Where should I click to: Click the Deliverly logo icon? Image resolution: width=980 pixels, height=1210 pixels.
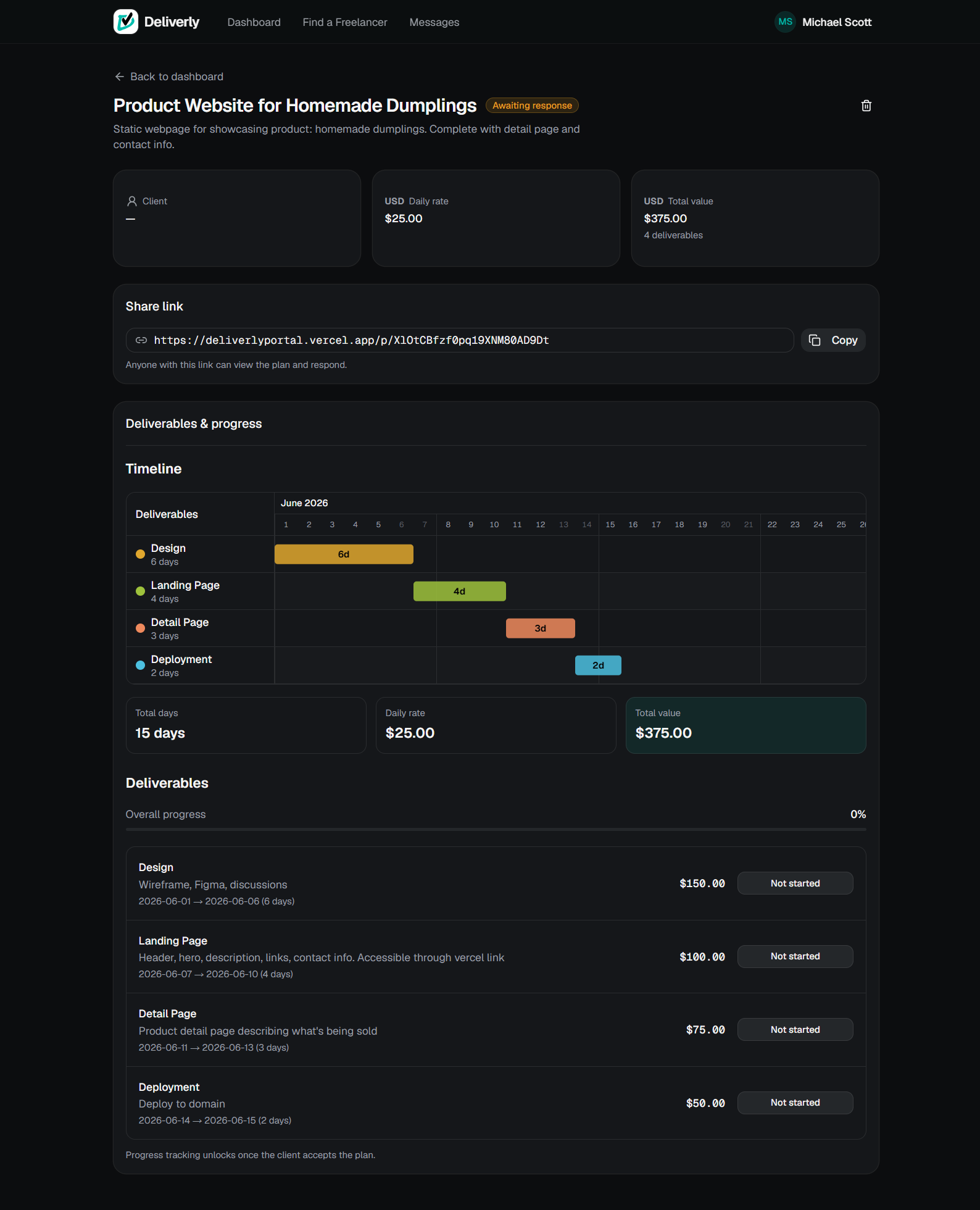point(126,22)
